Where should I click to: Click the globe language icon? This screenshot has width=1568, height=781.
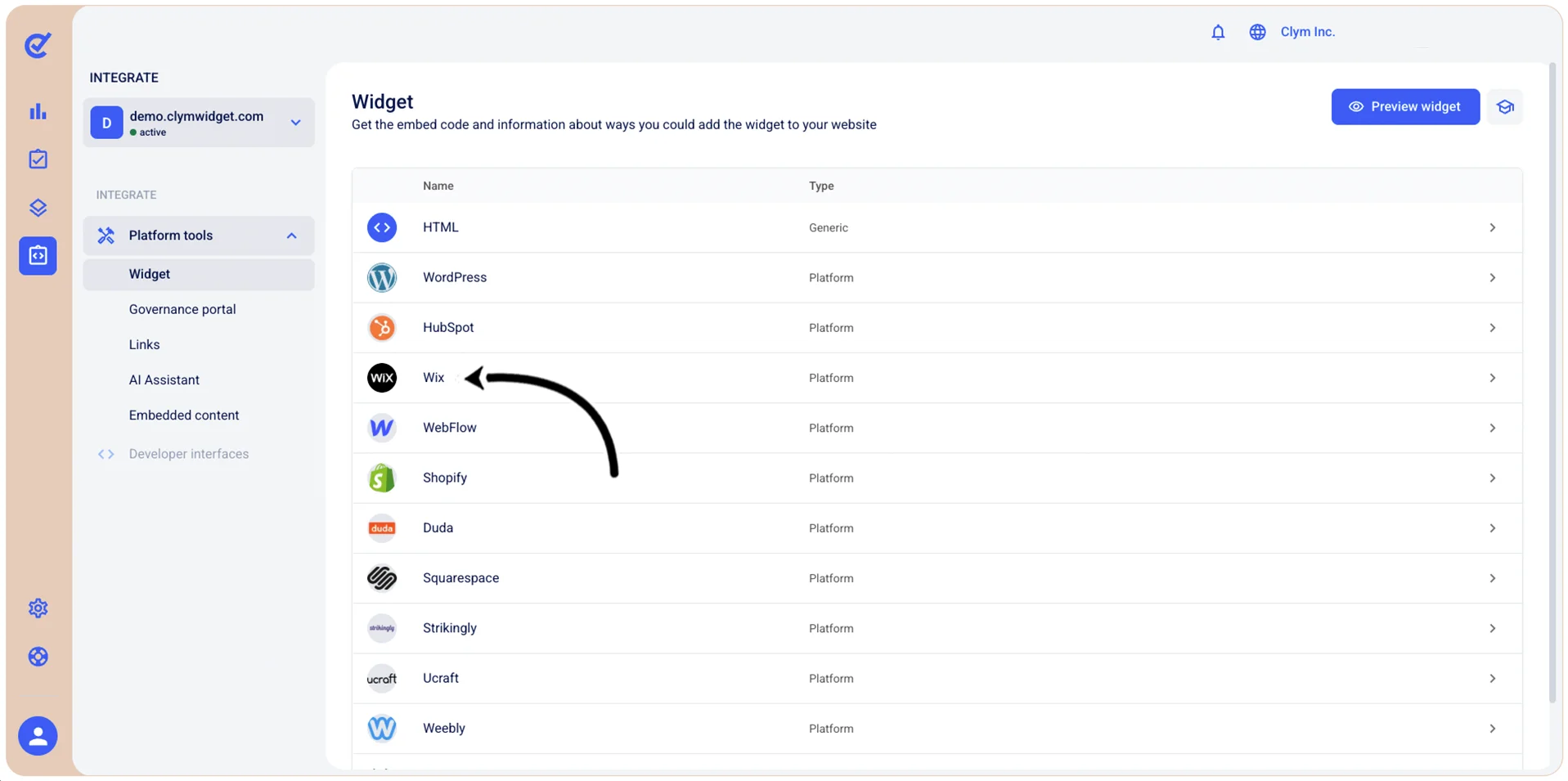click(x=1257, y=32)
